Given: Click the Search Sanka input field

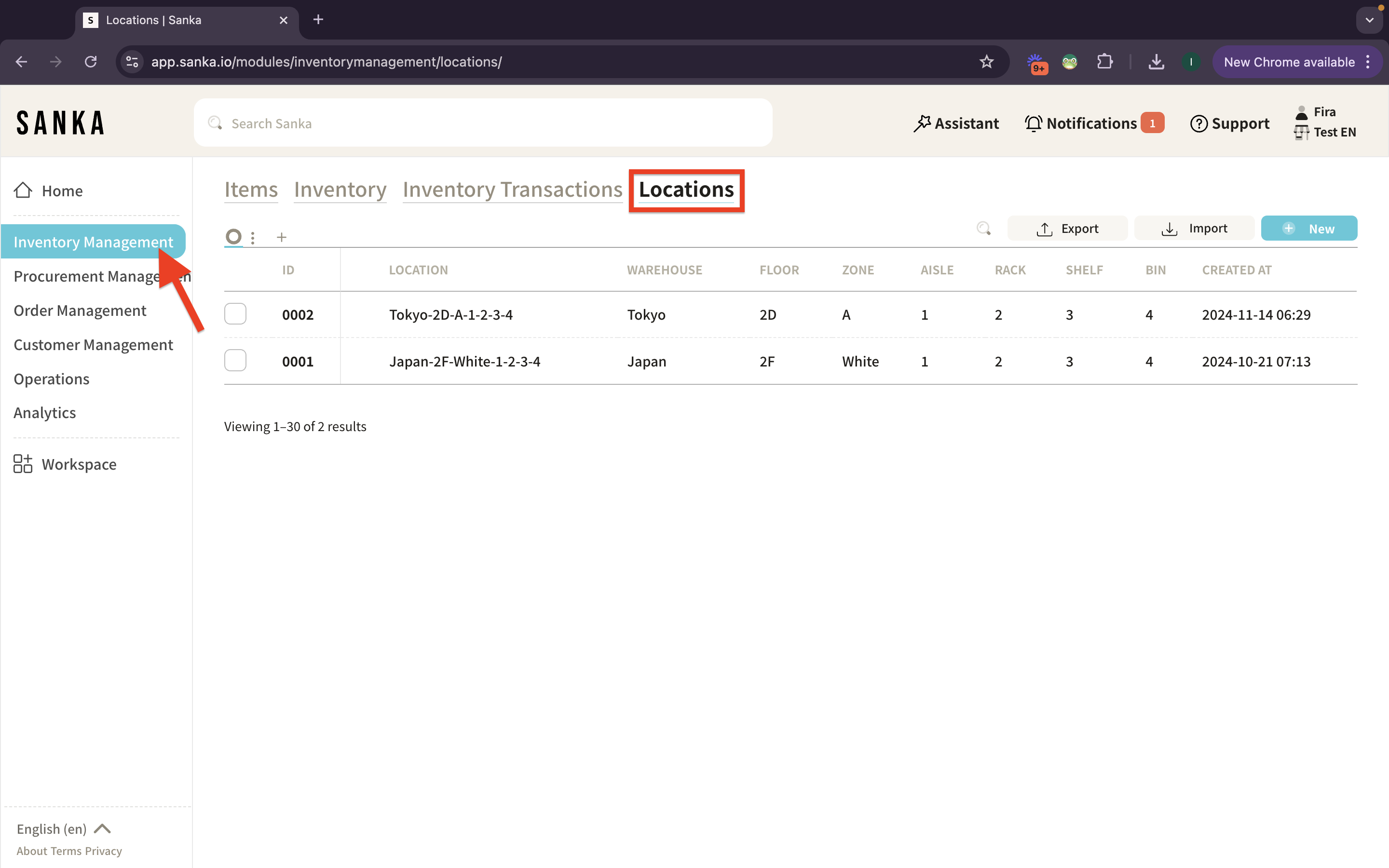Looking at the screenshot, I should pyautogui.click(x=482, y=123).
